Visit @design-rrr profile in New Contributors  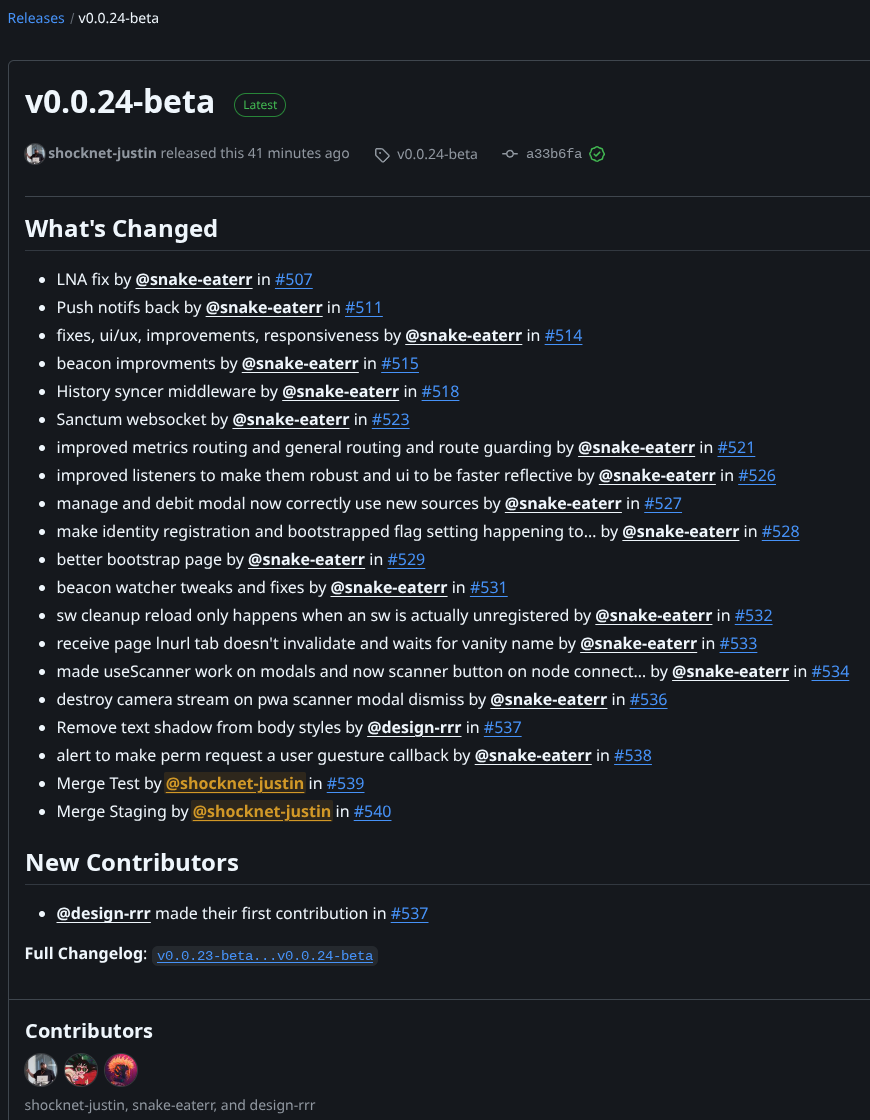[103, 914]
